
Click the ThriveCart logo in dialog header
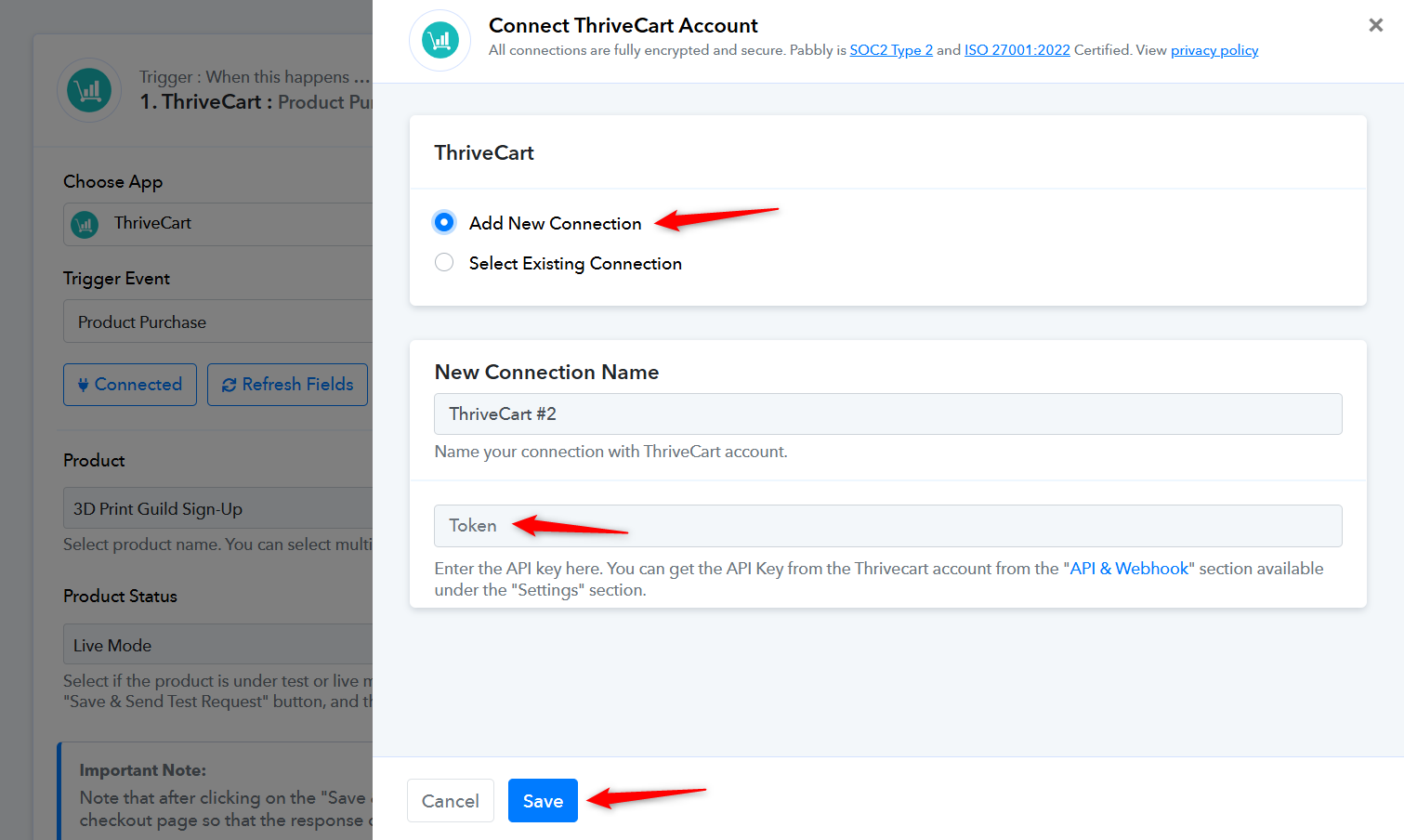[x=440, y=40]
